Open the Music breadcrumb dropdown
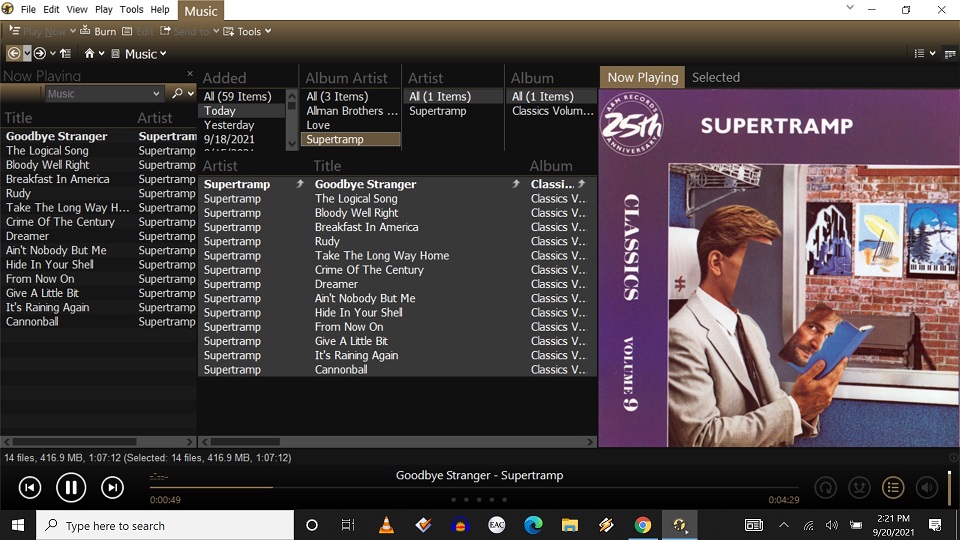This screenshot has width=960, height=540. pos(163,54)
